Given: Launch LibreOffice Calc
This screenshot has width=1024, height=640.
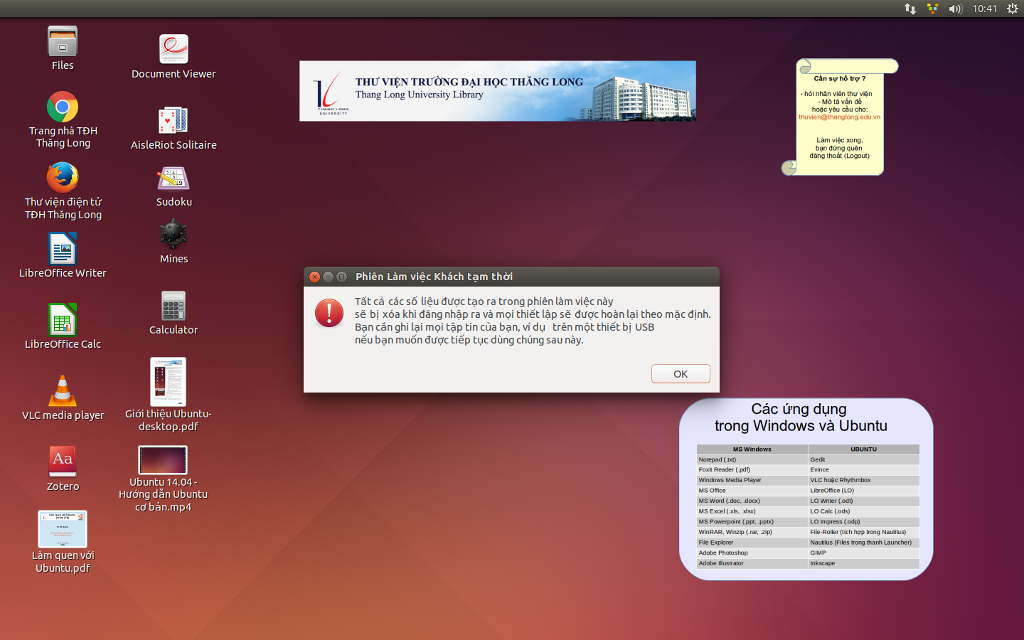Looking at the screenshot, I should tap(63, 320).
